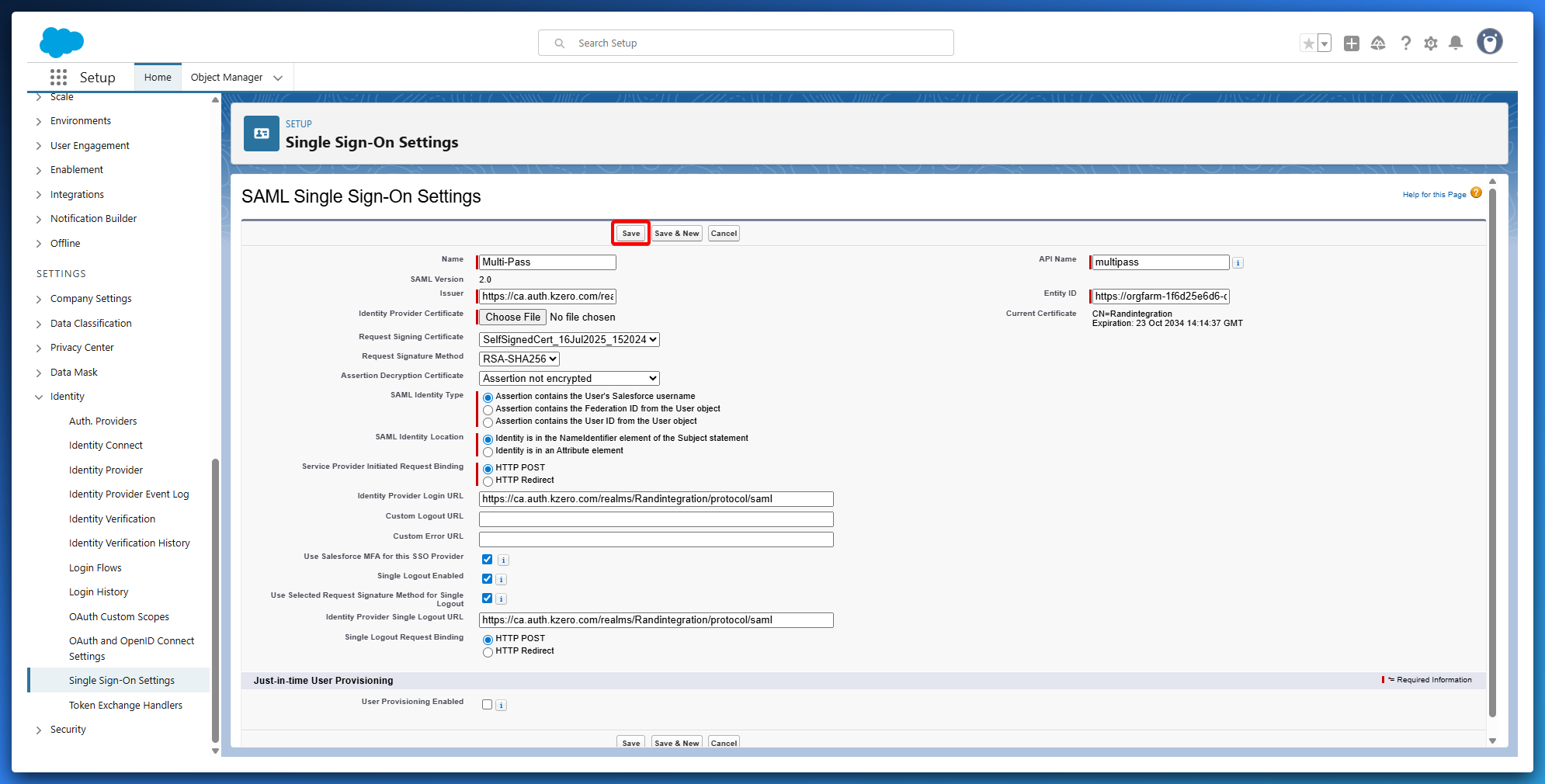The height and width of the screenshot is (784, 1545).
Task: Open Identity Provider Event Log
Action: (129, 494)
